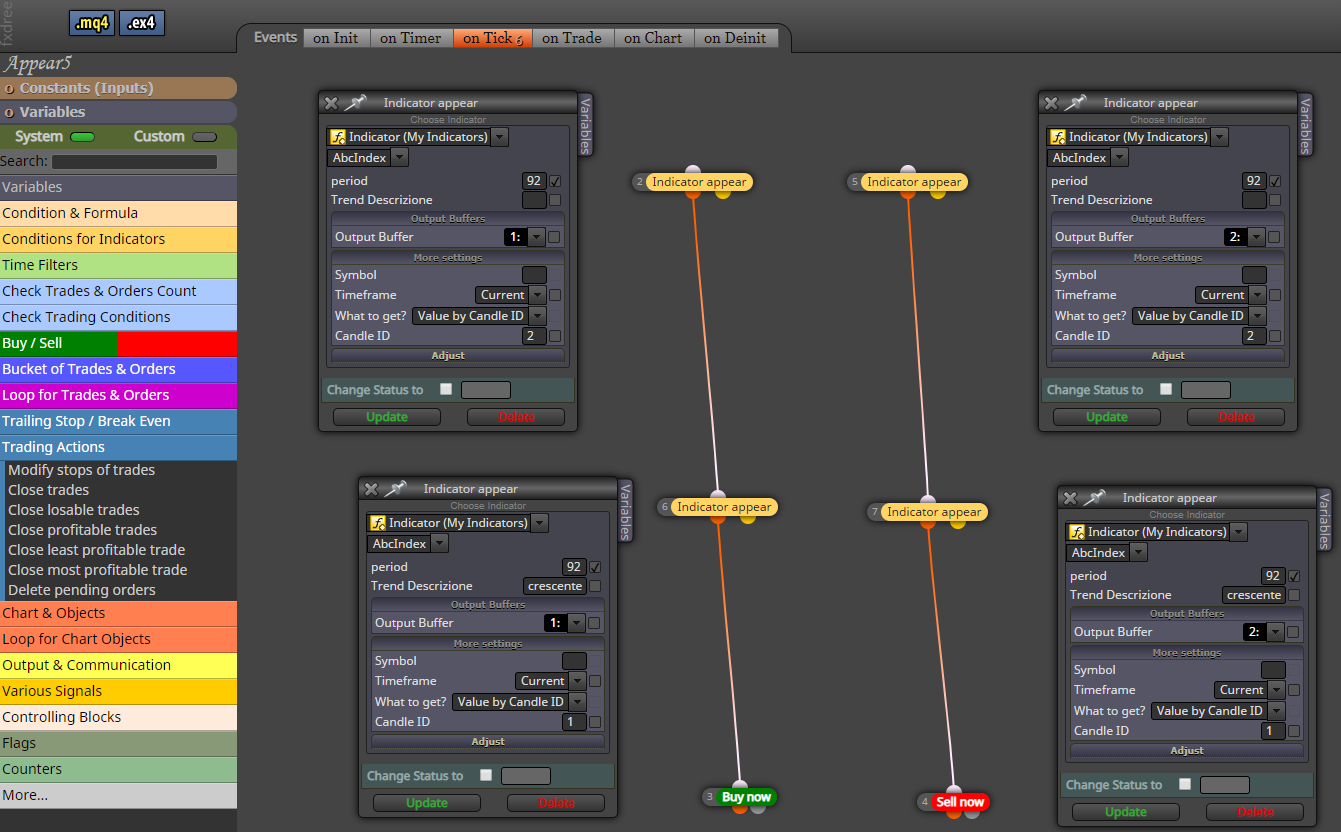Image resolution: width=1341 pixels, height=832 pixels.
Task: Click the sidebar Search field
Action: pyautogui.click(x=134, y=161)
